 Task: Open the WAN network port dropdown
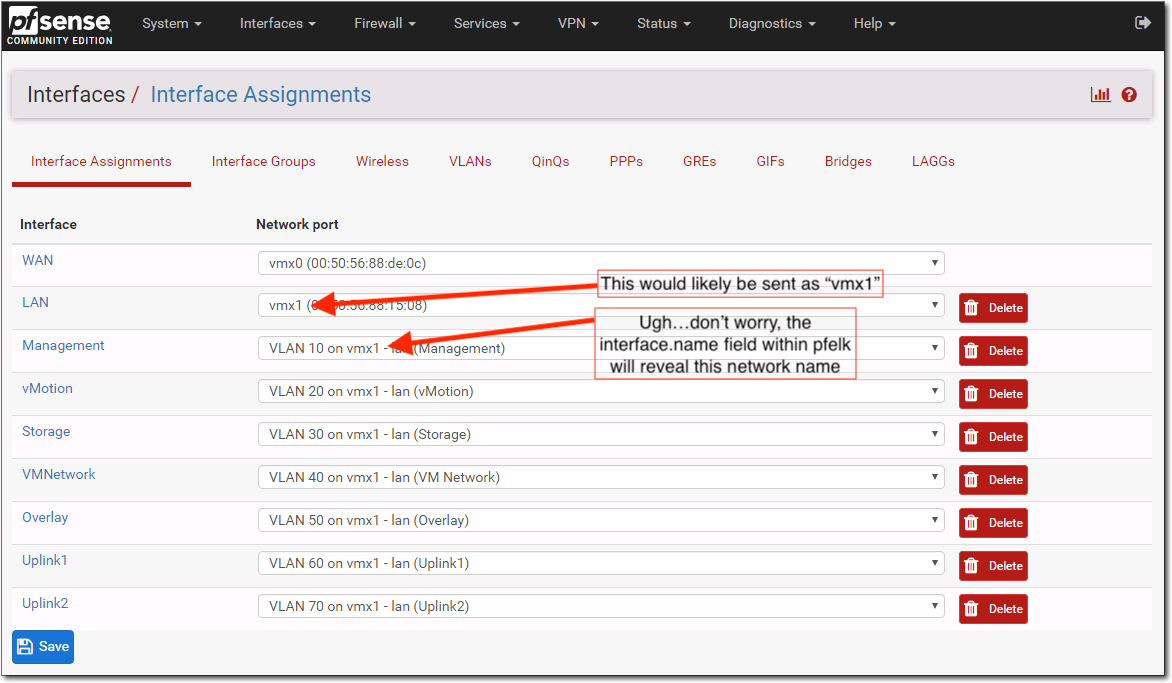pos(933,262)
